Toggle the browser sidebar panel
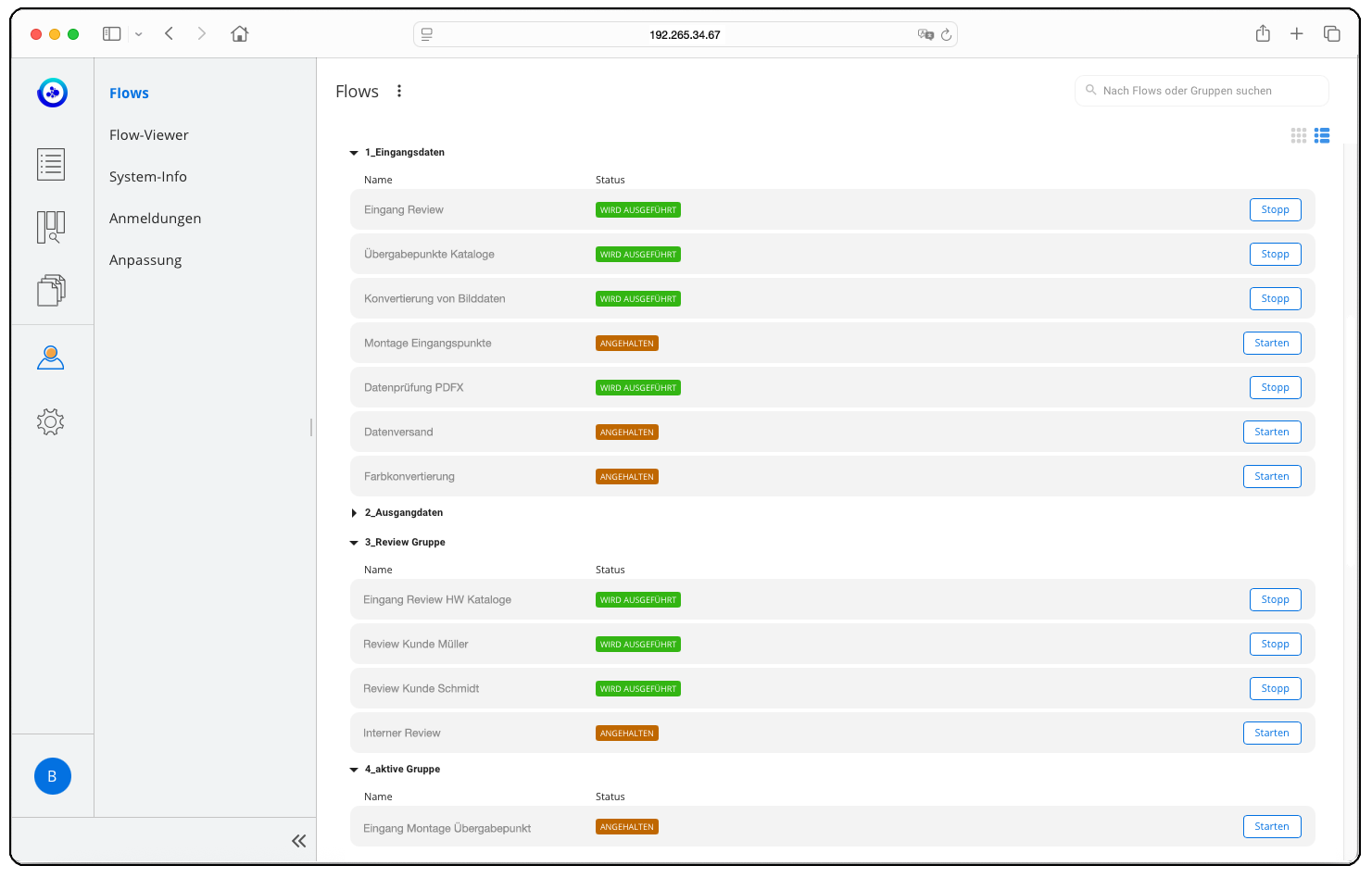This screenshot has width=1372, height=878. (112, 34)
